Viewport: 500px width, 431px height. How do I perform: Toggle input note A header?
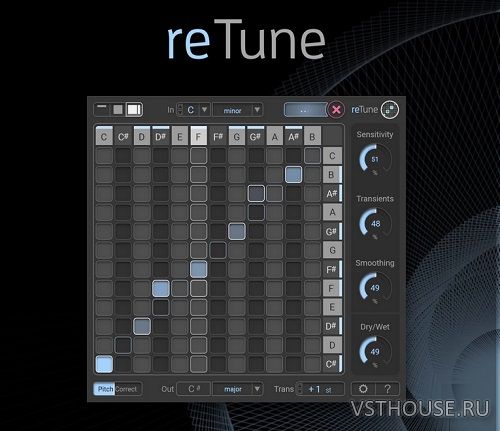[x=275, y=136]
